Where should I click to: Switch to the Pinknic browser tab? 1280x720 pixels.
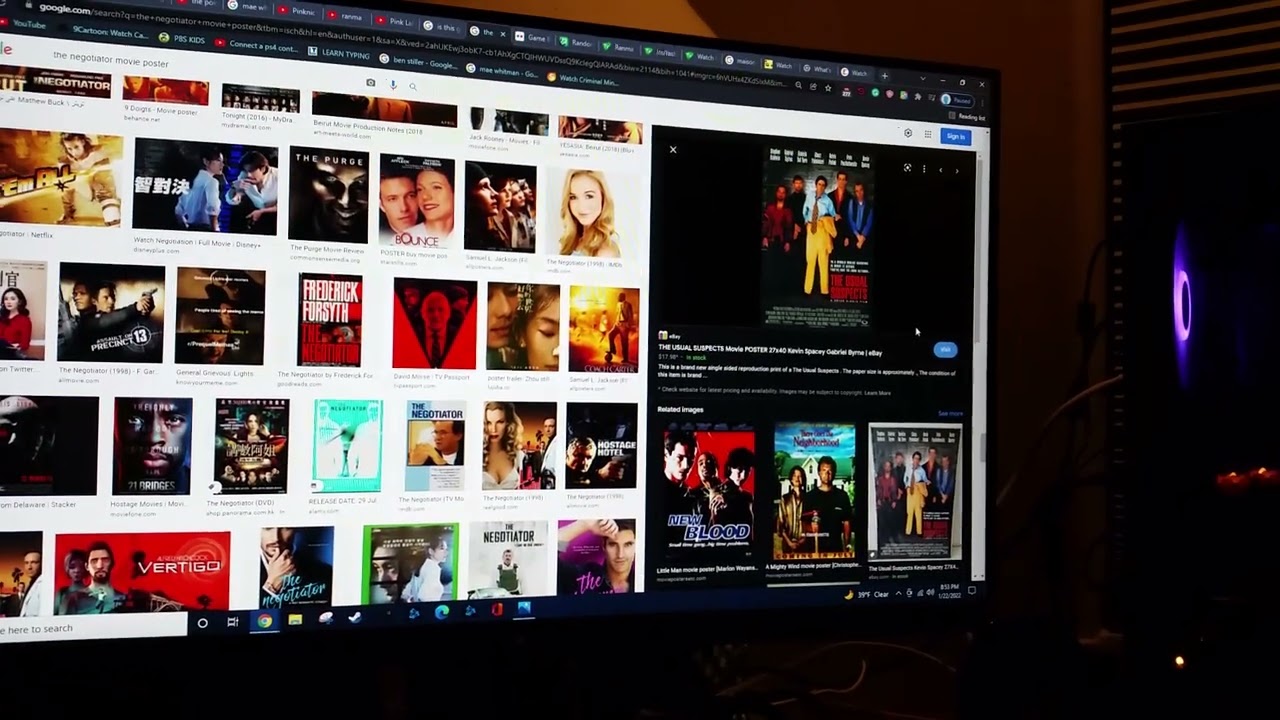click(x=298, y=11)
